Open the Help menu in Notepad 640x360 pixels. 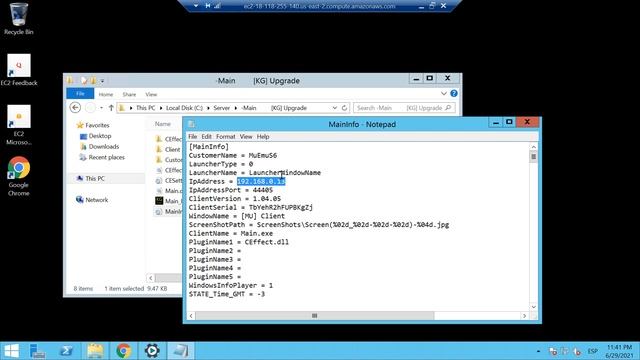[x=263, y=136]
